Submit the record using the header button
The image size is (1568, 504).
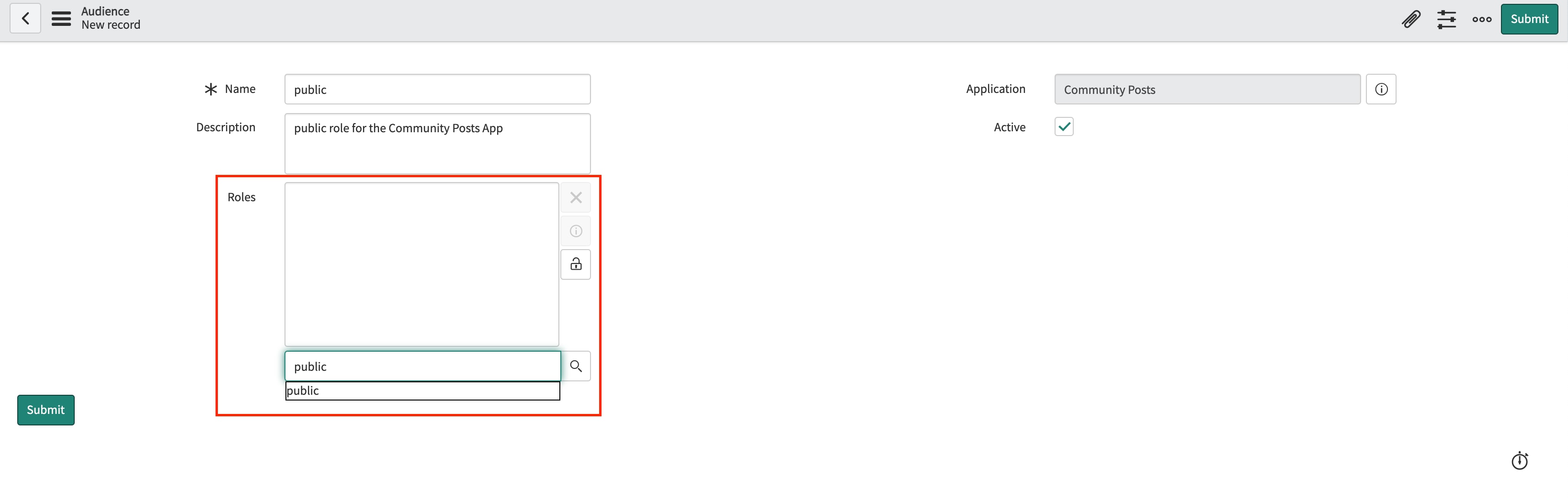tap(1529, 19)
